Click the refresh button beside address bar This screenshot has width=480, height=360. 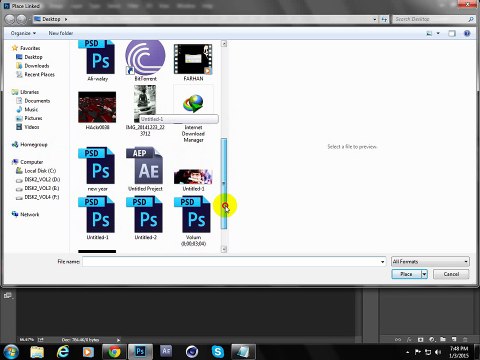tap(384, 19)
